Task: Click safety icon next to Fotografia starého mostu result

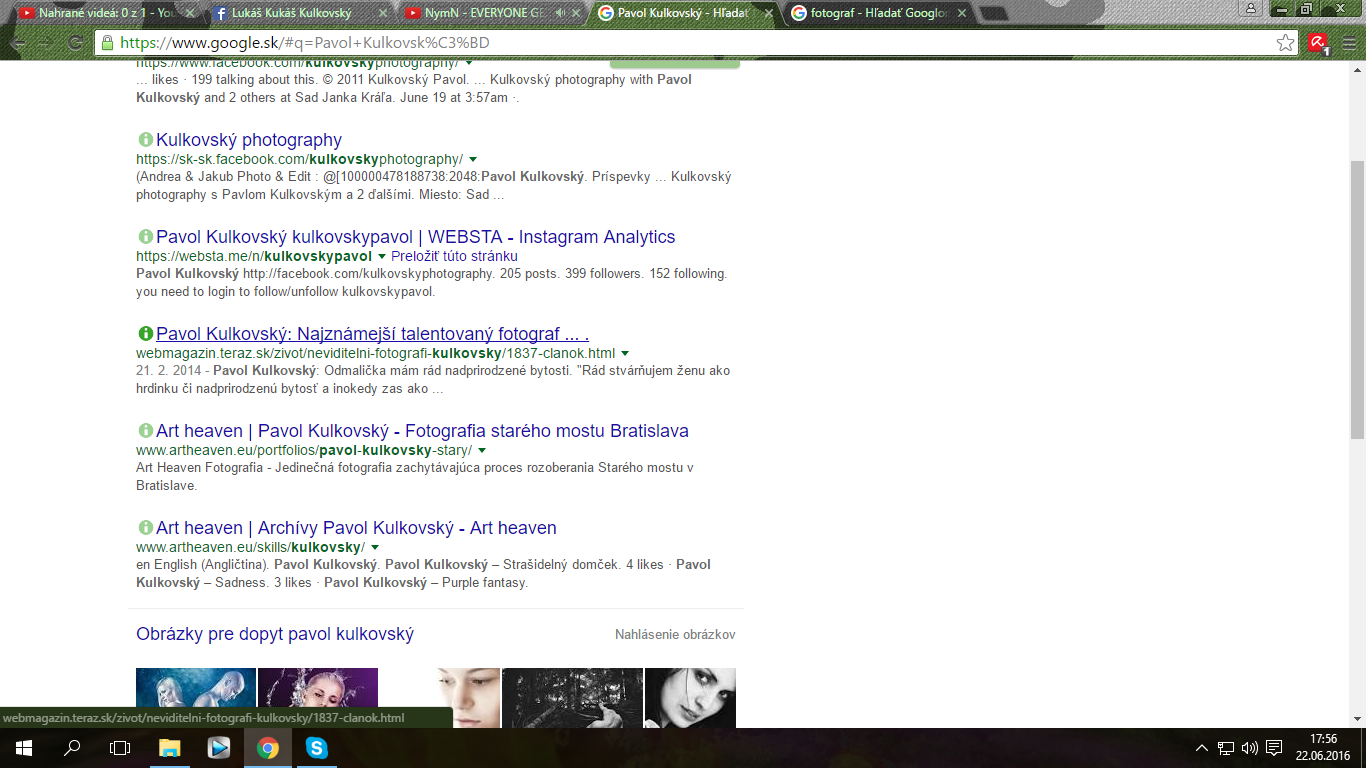Action: point(145,431)
